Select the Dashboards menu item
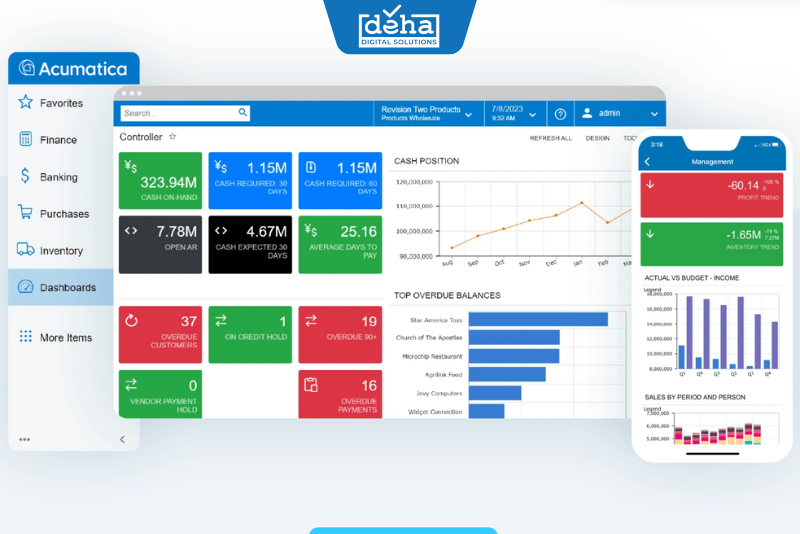Viewport: 800px width, 534px height. coord(61,287)
